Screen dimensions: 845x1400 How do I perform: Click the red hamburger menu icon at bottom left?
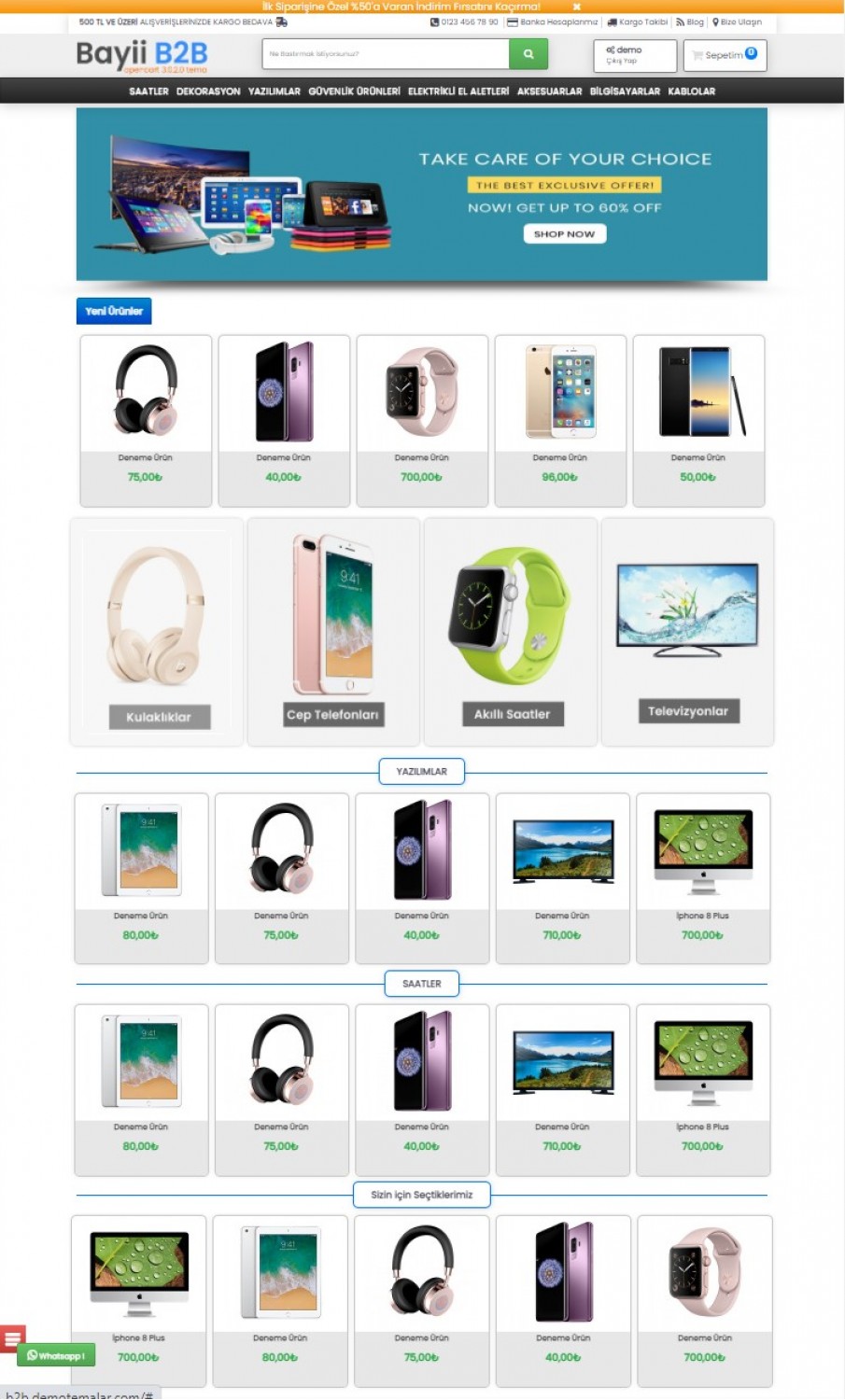pos(12,1339)
